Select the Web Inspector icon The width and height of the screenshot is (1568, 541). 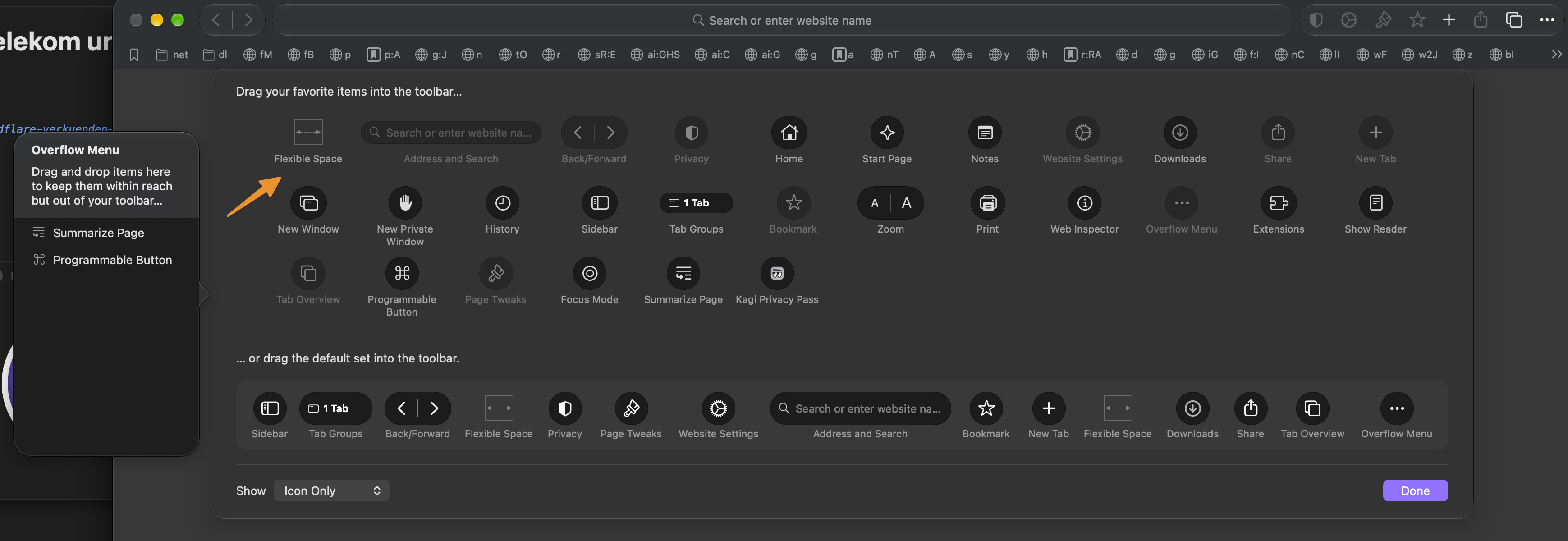1085,202
